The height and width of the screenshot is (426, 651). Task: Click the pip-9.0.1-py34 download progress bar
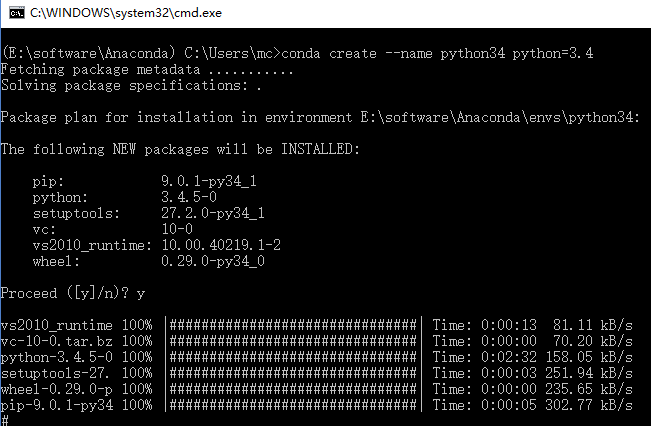click(x=294, y=405)
